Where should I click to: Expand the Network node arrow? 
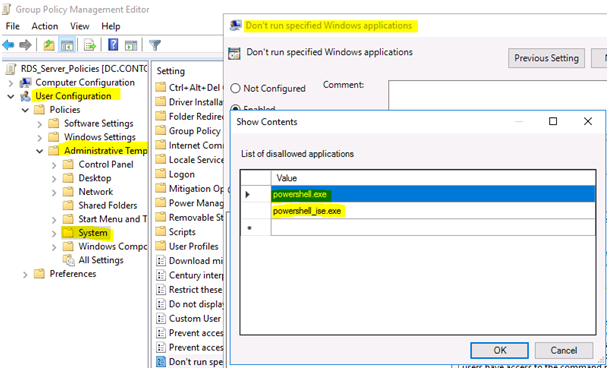[x=54, y=193]
